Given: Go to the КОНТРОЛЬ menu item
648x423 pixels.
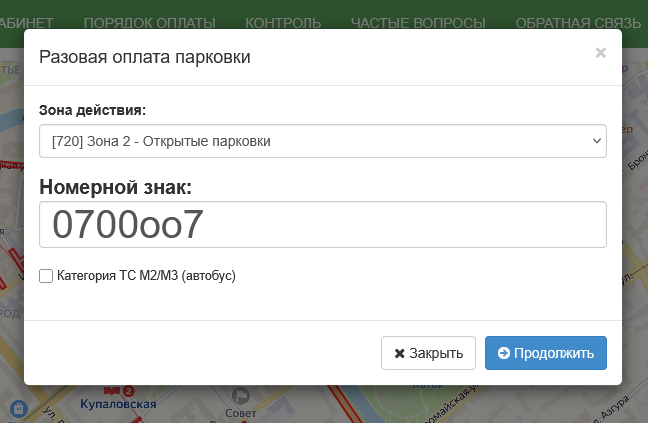Looking at the screenshot, I should click(x=283, y=22).
